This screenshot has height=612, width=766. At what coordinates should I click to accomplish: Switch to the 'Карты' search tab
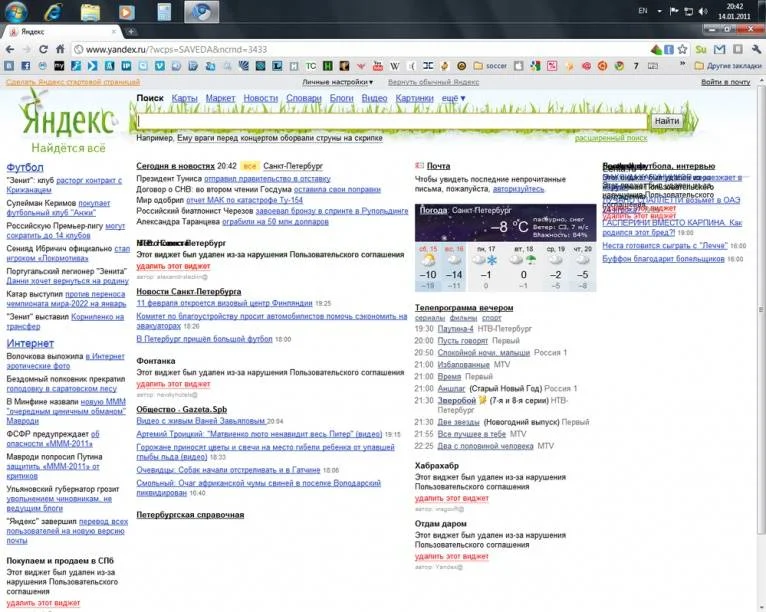pyautogui.click(x=185, y=98)
